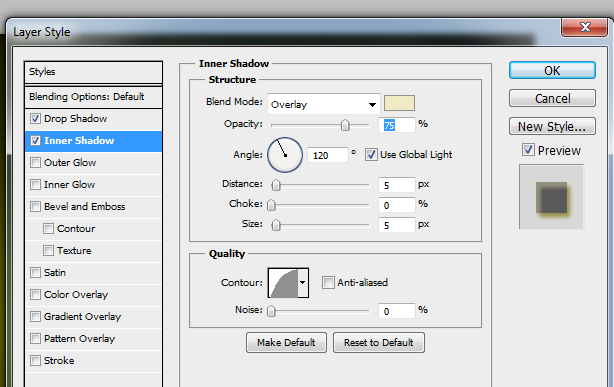Enable the Gradient Overlay checkbox
This screenshot has height=387, width=614.
[35, 316]
